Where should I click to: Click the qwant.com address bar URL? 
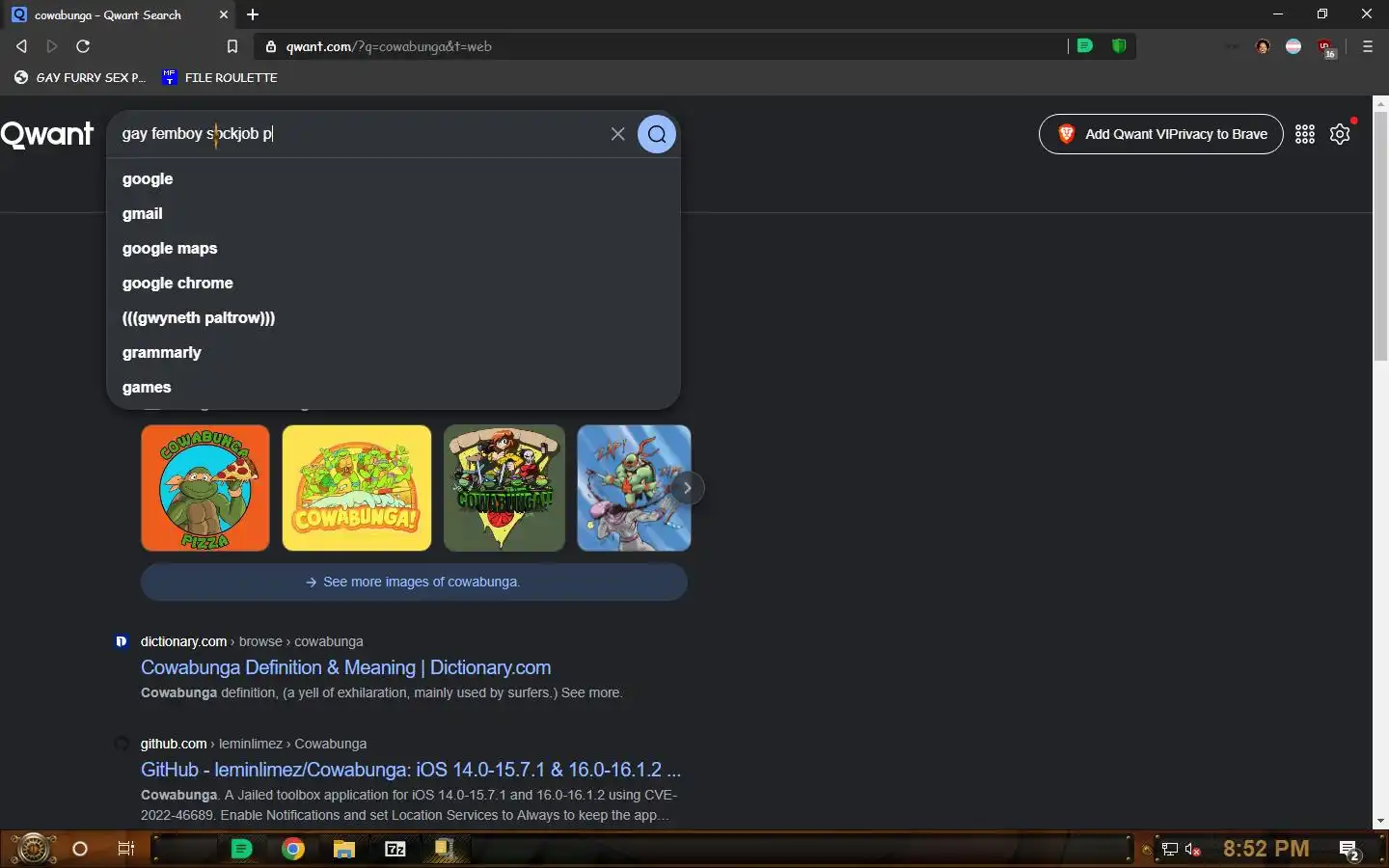pyautogui.click(x=389, y=46)
